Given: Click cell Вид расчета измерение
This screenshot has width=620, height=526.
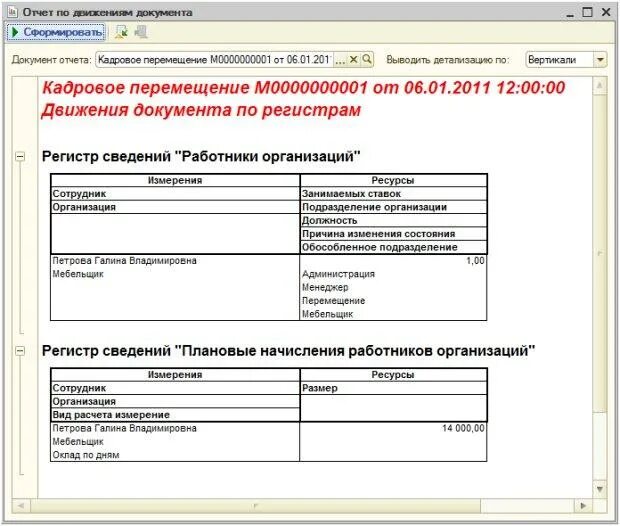Looking at the screenshot, I should (x=175, y=415).
